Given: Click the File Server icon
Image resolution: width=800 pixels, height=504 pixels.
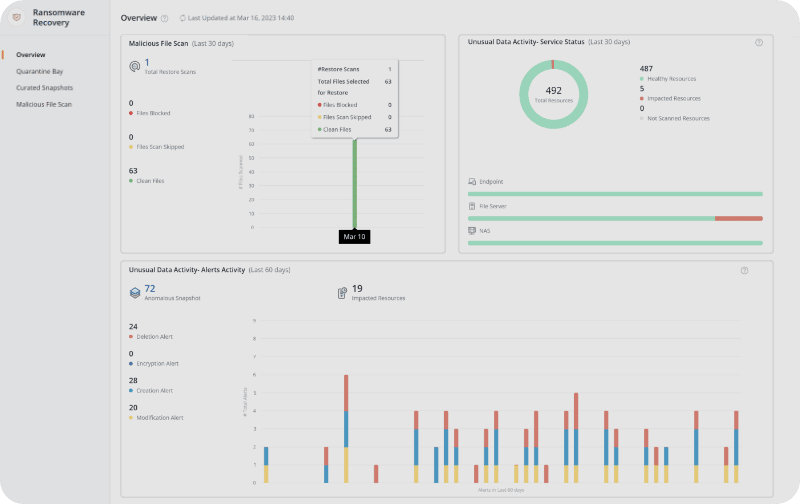Looking at the screenshot, I should pos(472,206).
